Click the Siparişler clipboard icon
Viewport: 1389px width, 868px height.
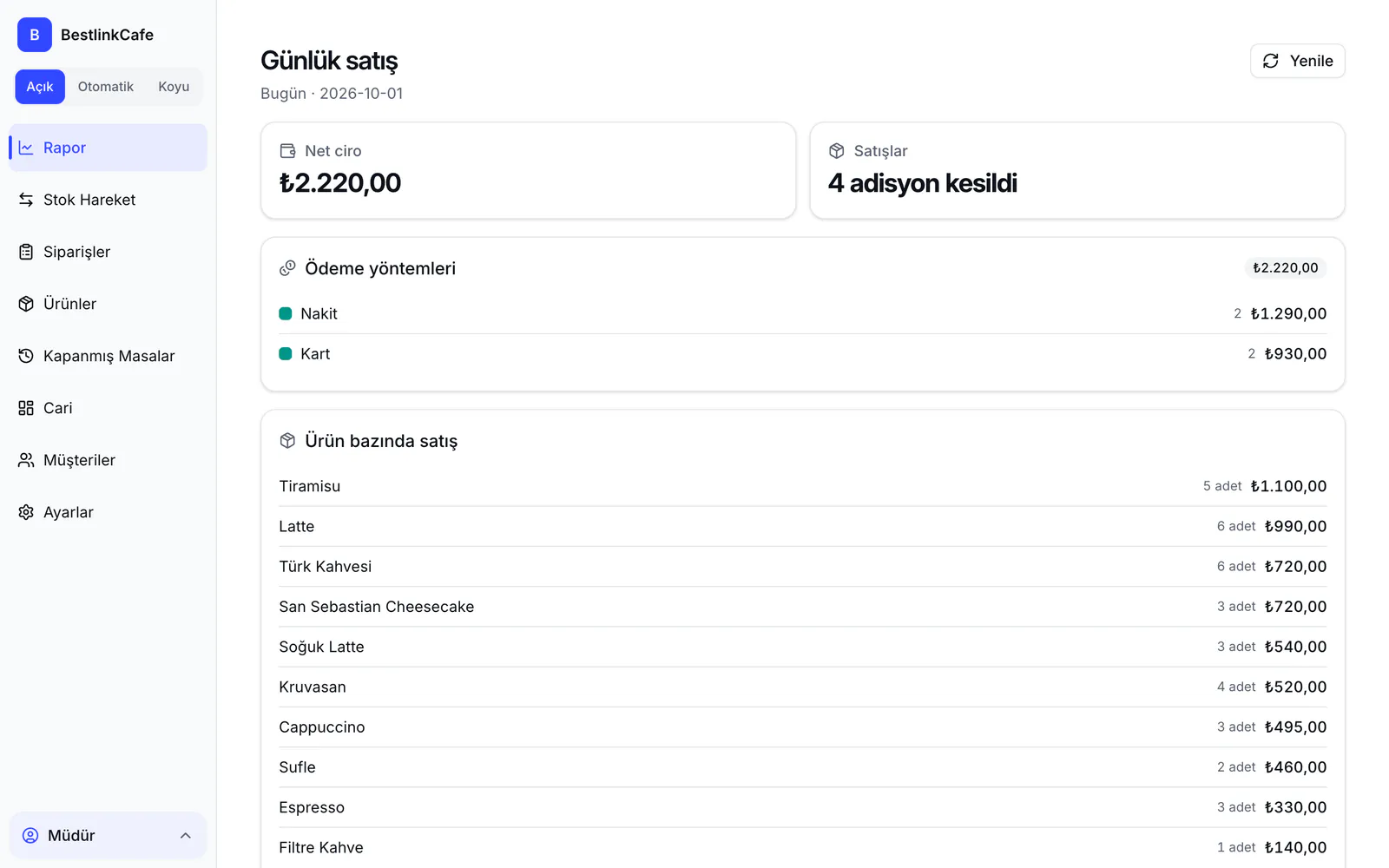tap(26, 252)
